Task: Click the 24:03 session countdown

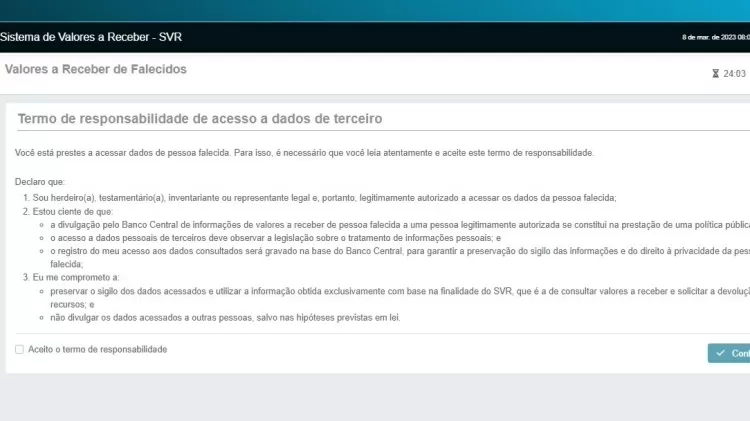Action: click(x=735, y=74)
